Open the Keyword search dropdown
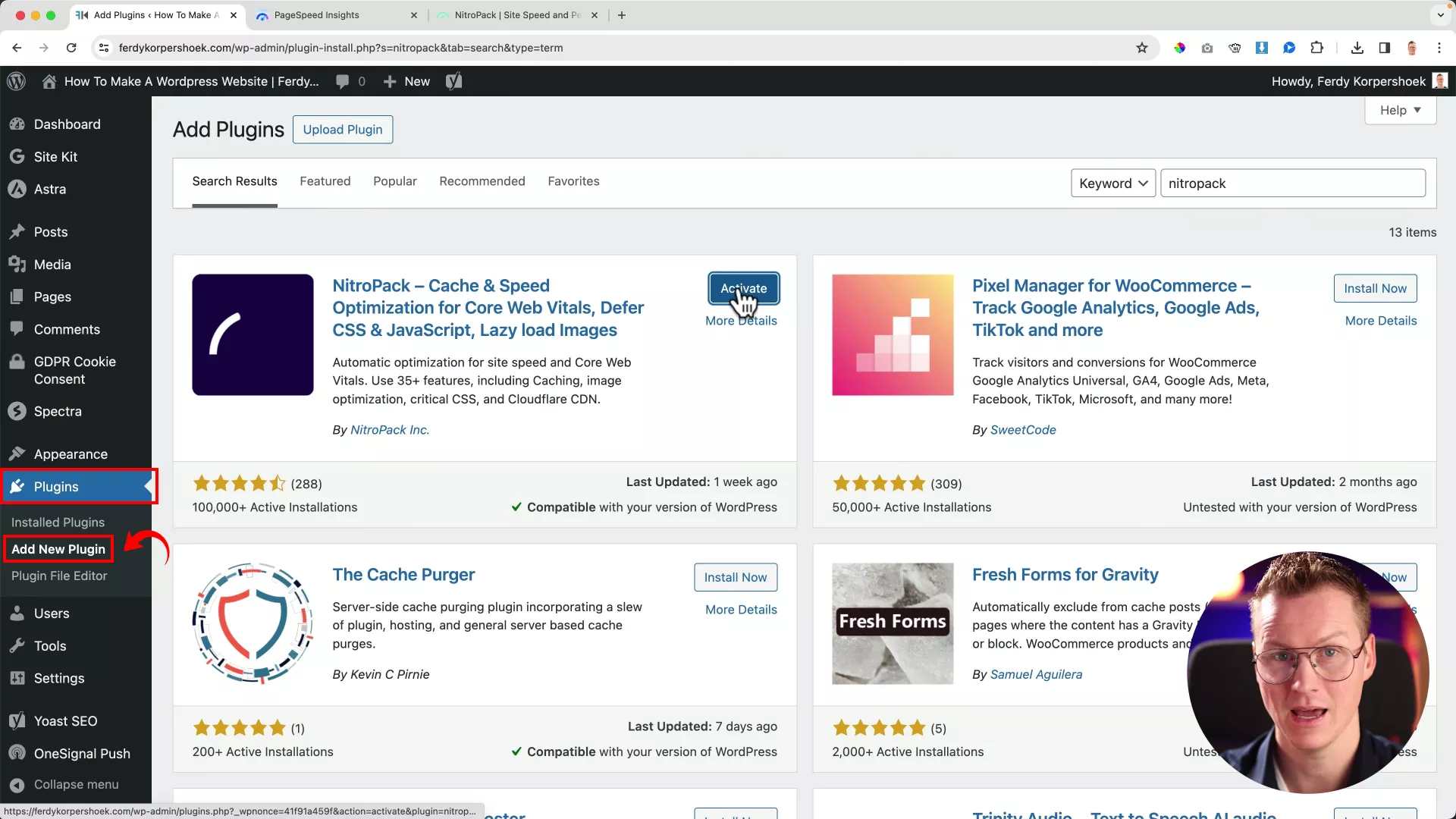Screen dimensions: 1456x819 click(1112, 183)
